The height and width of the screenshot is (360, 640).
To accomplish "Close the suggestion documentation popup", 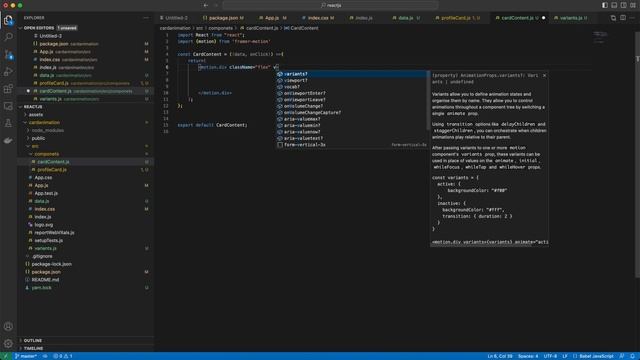I will click(x=544, y=76).
